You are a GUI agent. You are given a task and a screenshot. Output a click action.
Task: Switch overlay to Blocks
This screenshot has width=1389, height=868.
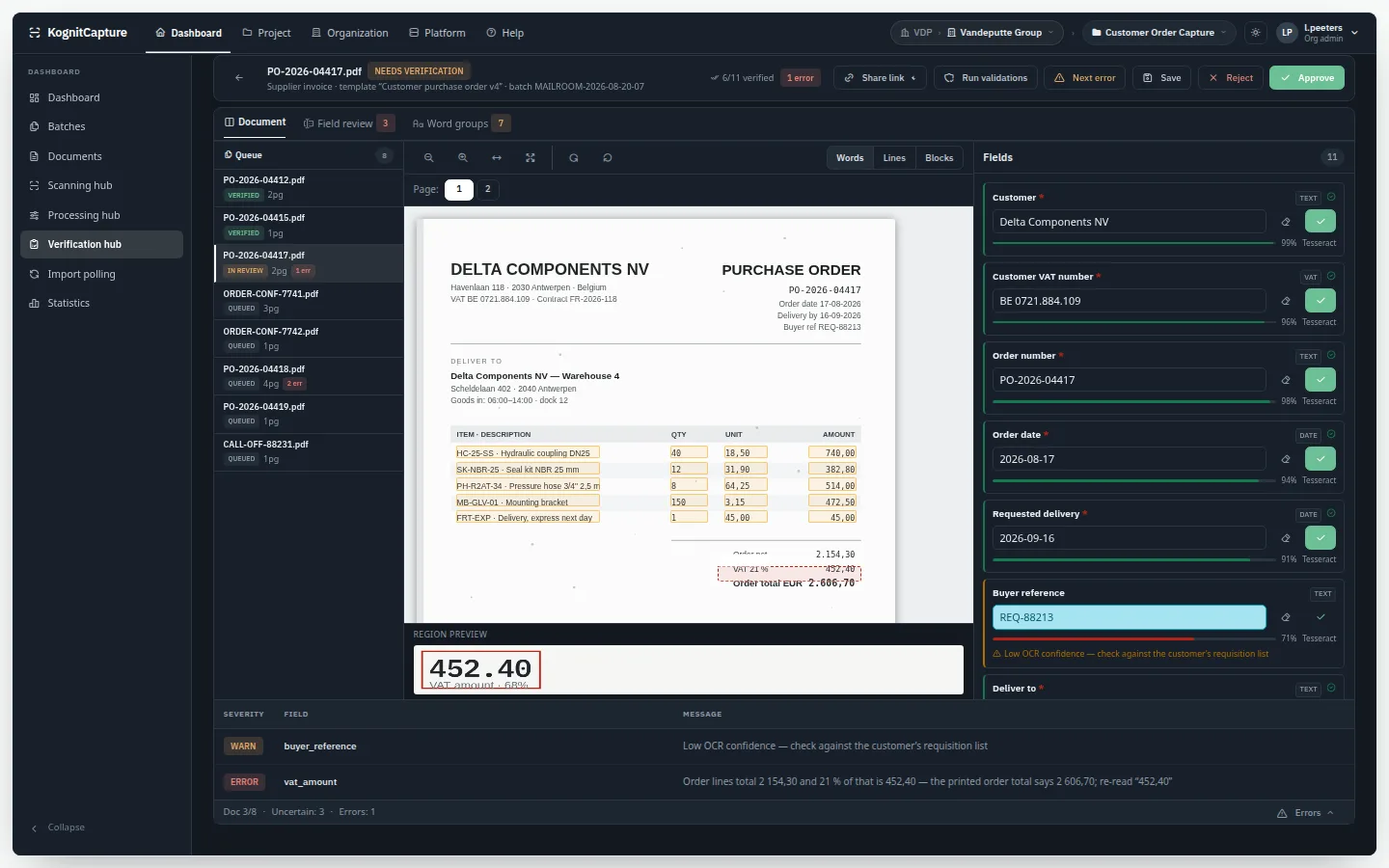coord(940,158)
